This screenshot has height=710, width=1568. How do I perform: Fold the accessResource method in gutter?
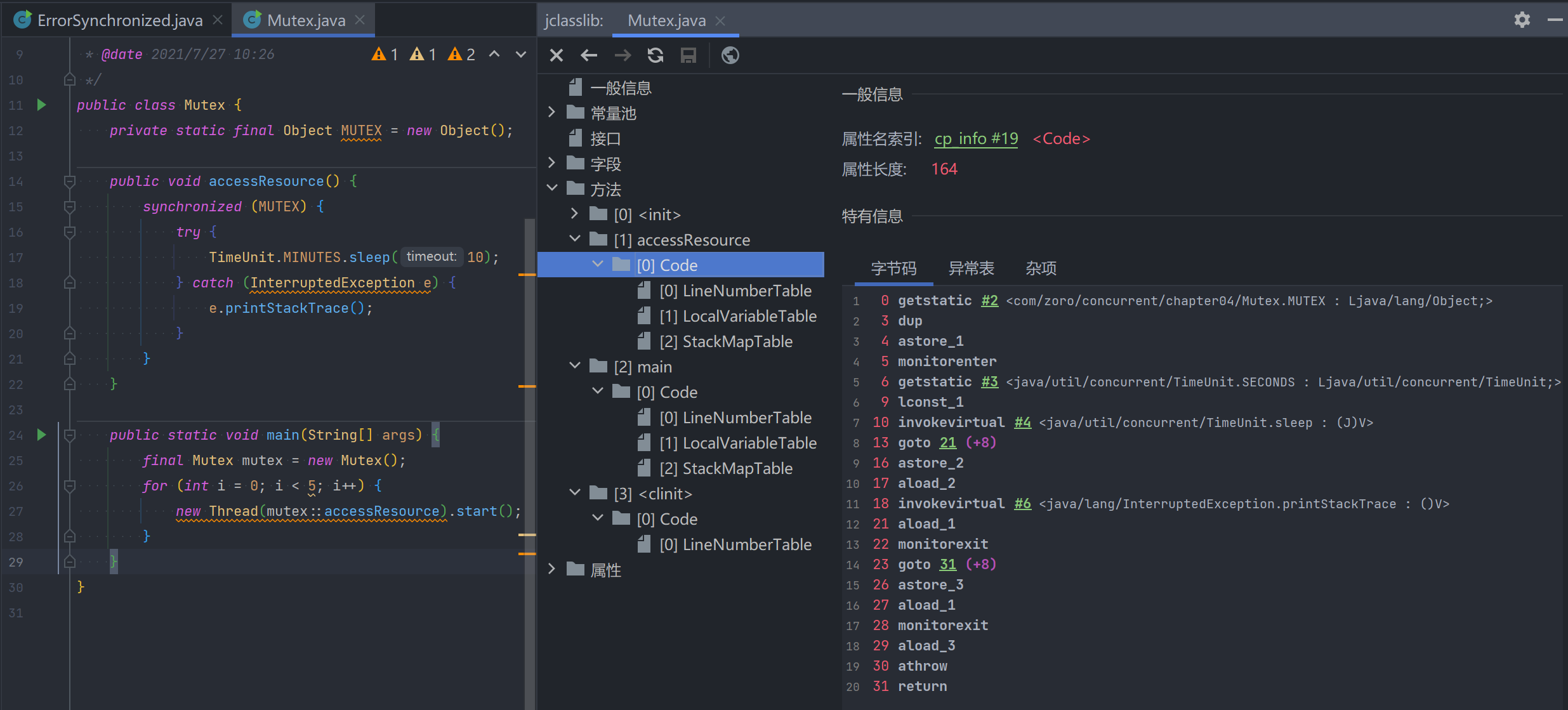(x=70, y=181)
